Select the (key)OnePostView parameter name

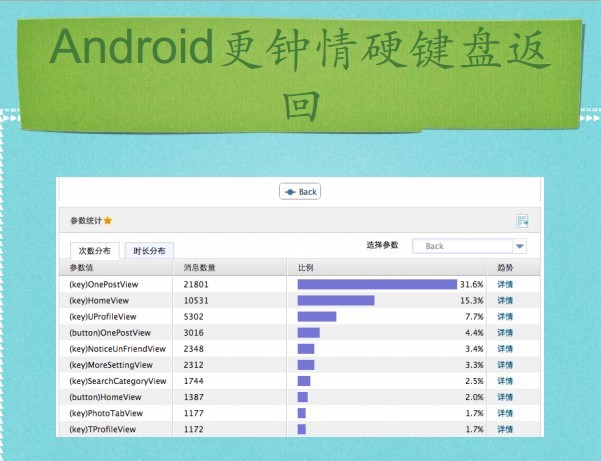click(103, 284)
